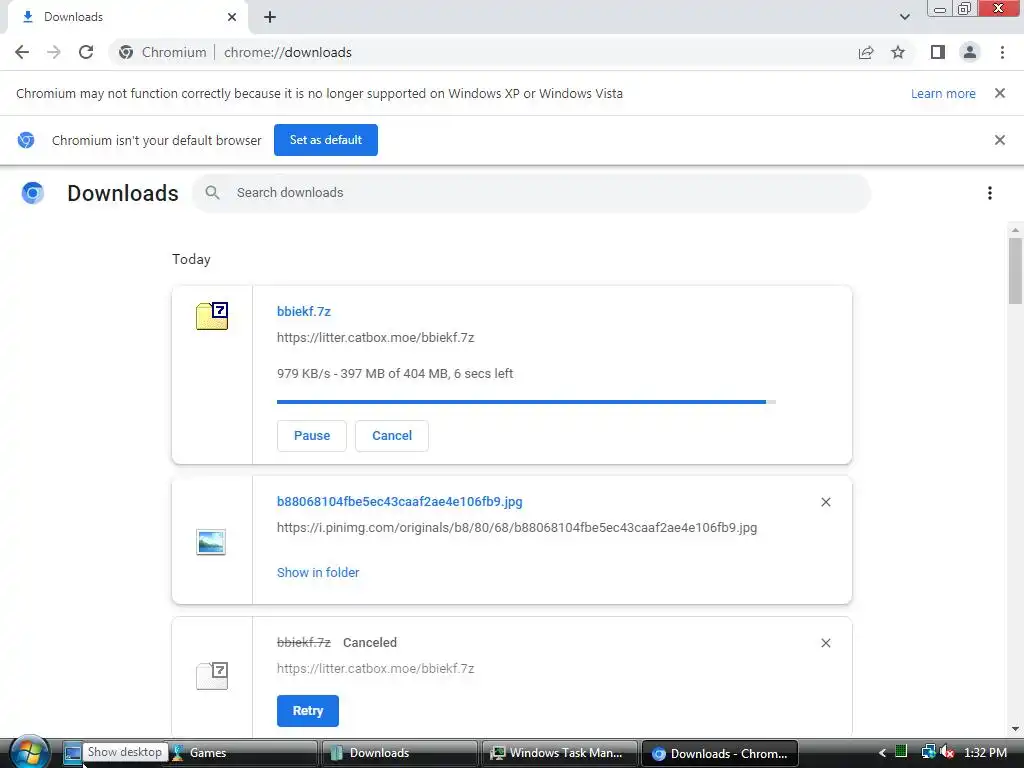Expand hidden tray icons arrow
This screenshot has height=768, width=1024.
coord(882,753)
